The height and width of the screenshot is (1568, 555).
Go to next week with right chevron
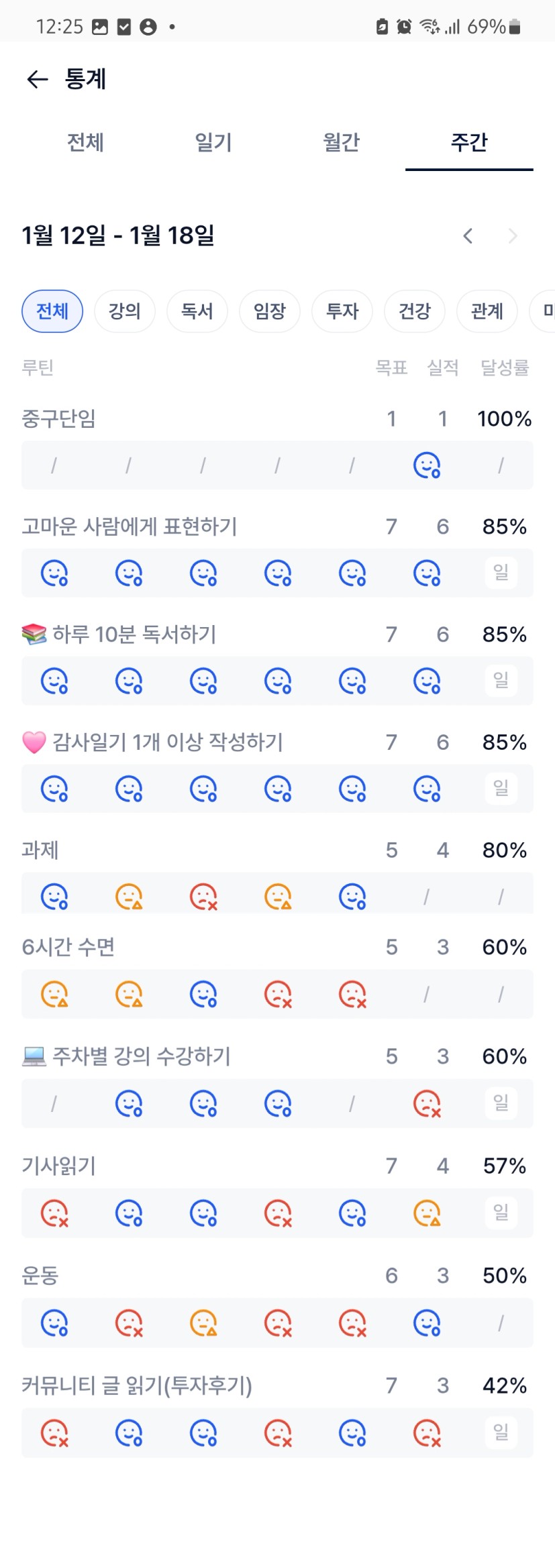point(513,236)
